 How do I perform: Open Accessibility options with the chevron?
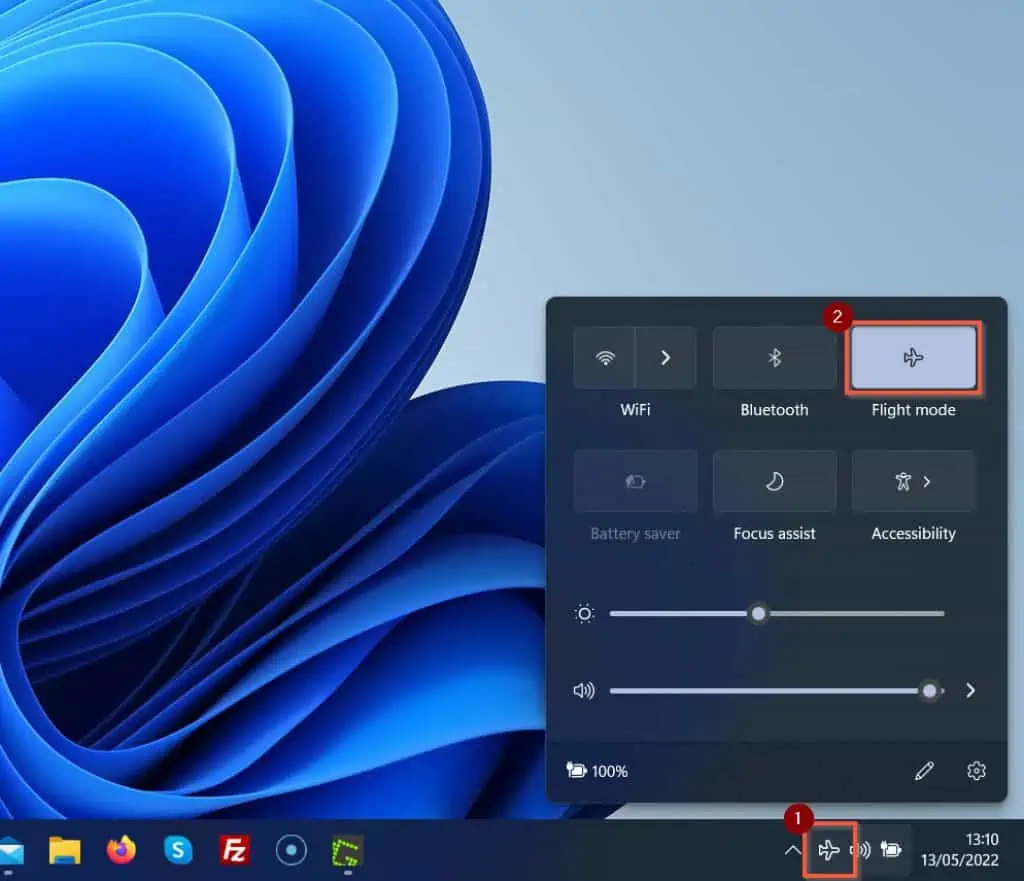coord(928,481)
